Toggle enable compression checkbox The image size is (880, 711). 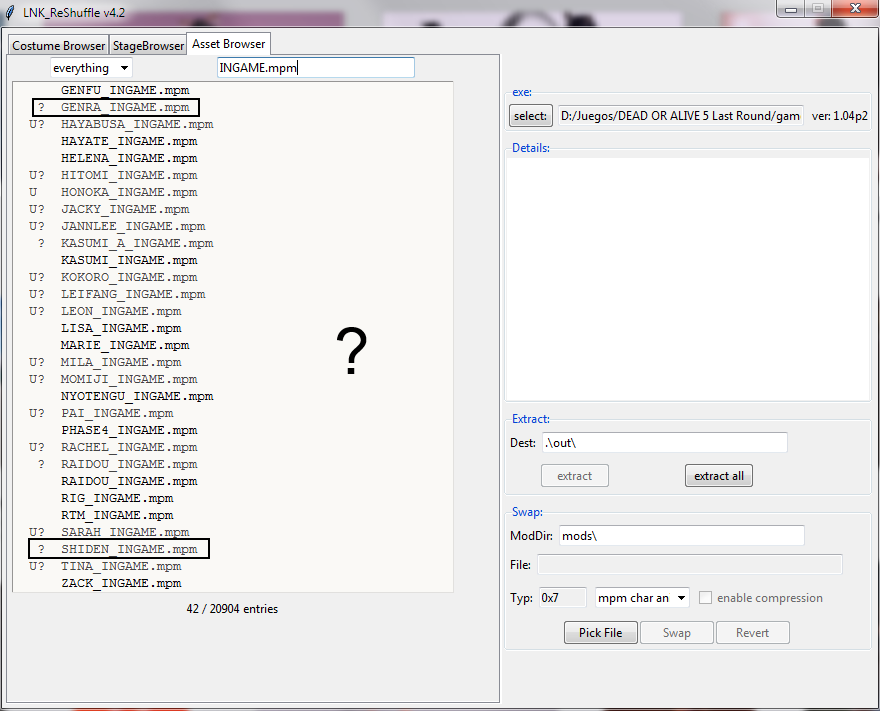point(706,598)
